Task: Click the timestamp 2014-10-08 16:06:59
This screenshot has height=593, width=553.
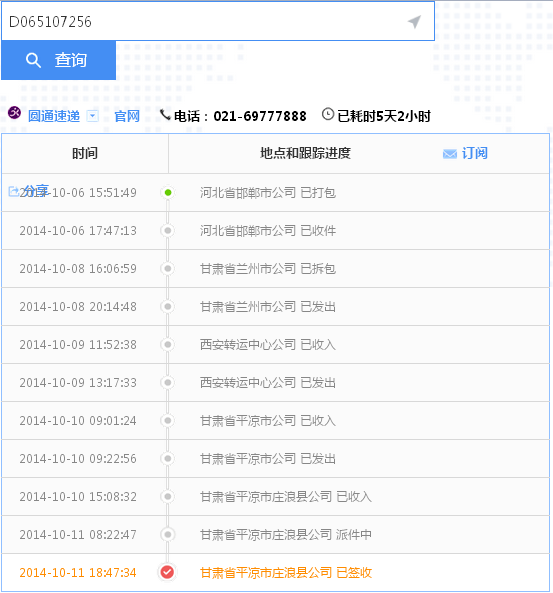Action: click(78, 269)
